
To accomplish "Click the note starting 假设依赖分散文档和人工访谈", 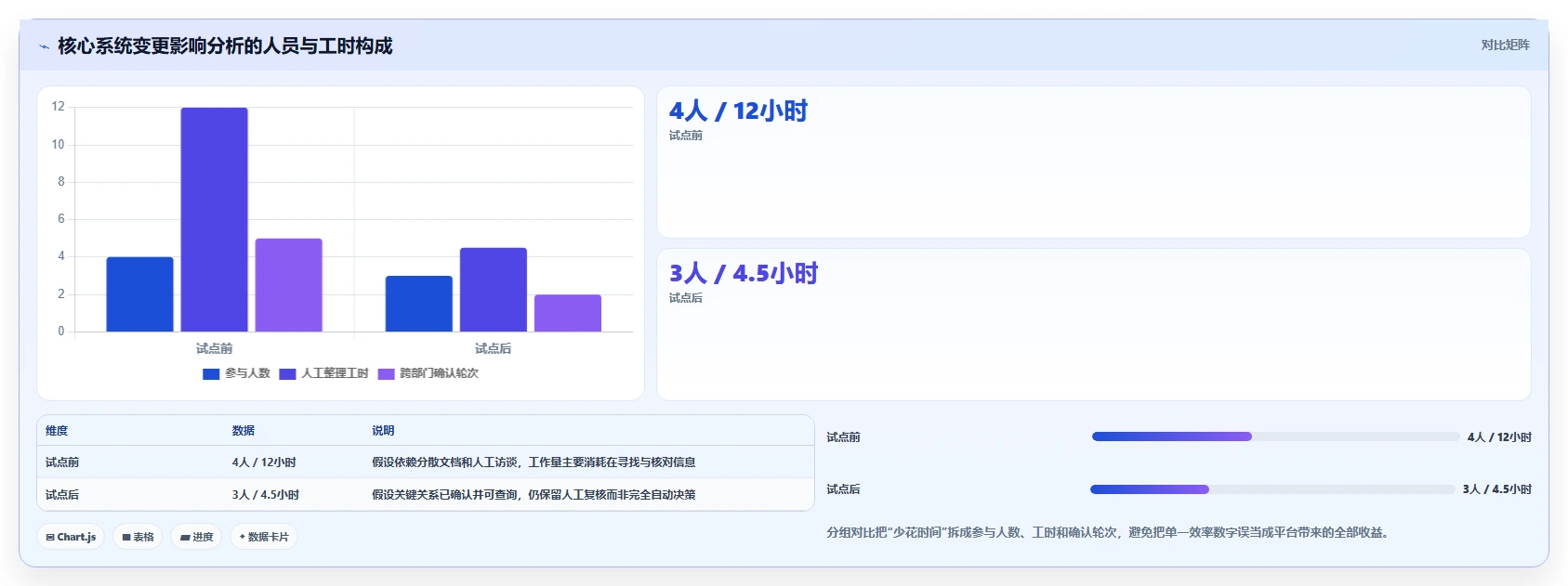I will pos(534,462).
